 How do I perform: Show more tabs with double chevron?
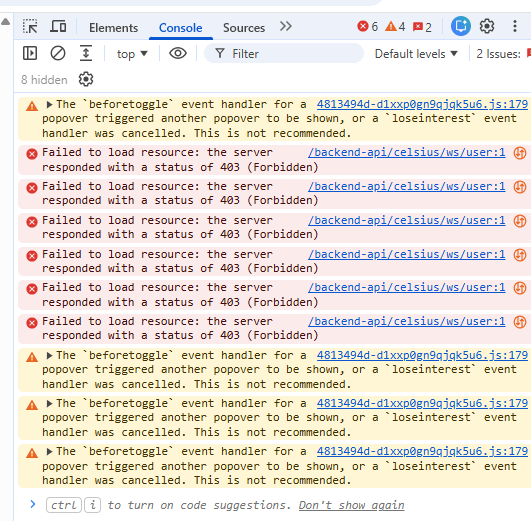(x=285, y=26)
